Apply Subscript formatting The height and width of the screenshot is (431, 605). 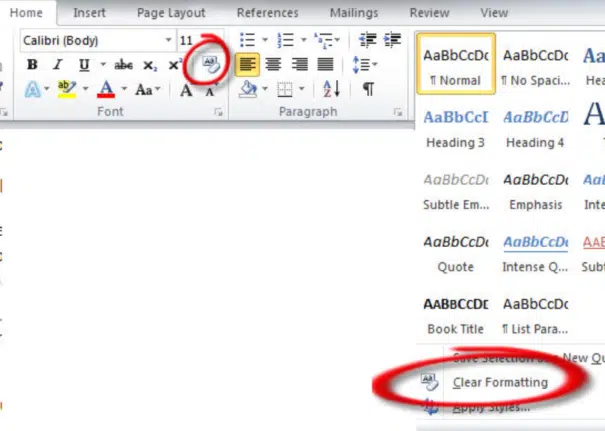tap(150, 65)
